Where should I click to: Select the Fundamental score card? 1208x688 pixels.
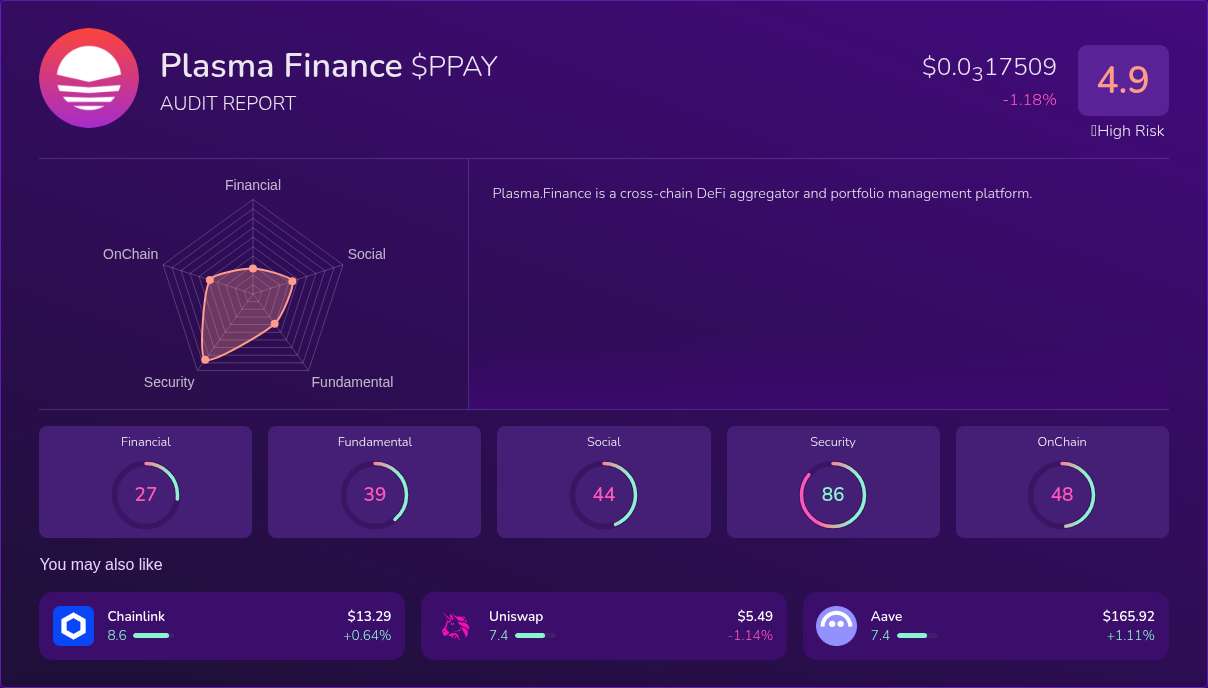click(374, 481)
